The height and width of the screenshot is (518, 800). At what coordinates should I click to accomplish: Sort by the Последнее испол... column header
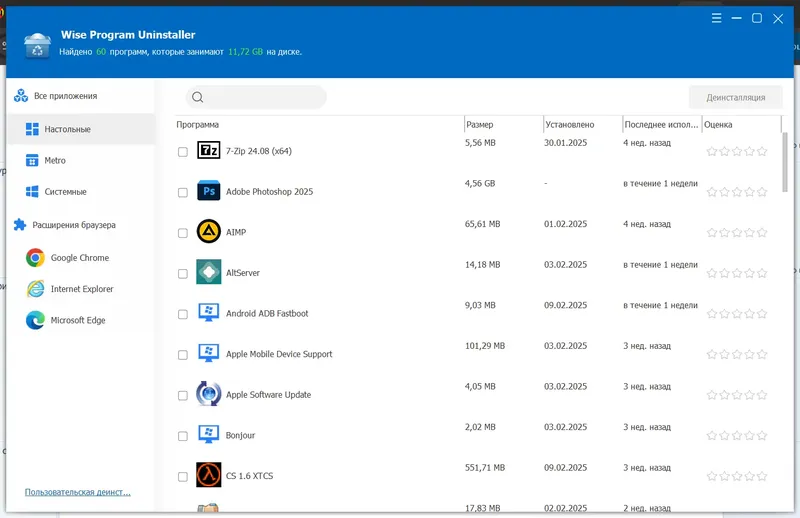(x=661, y=125)
